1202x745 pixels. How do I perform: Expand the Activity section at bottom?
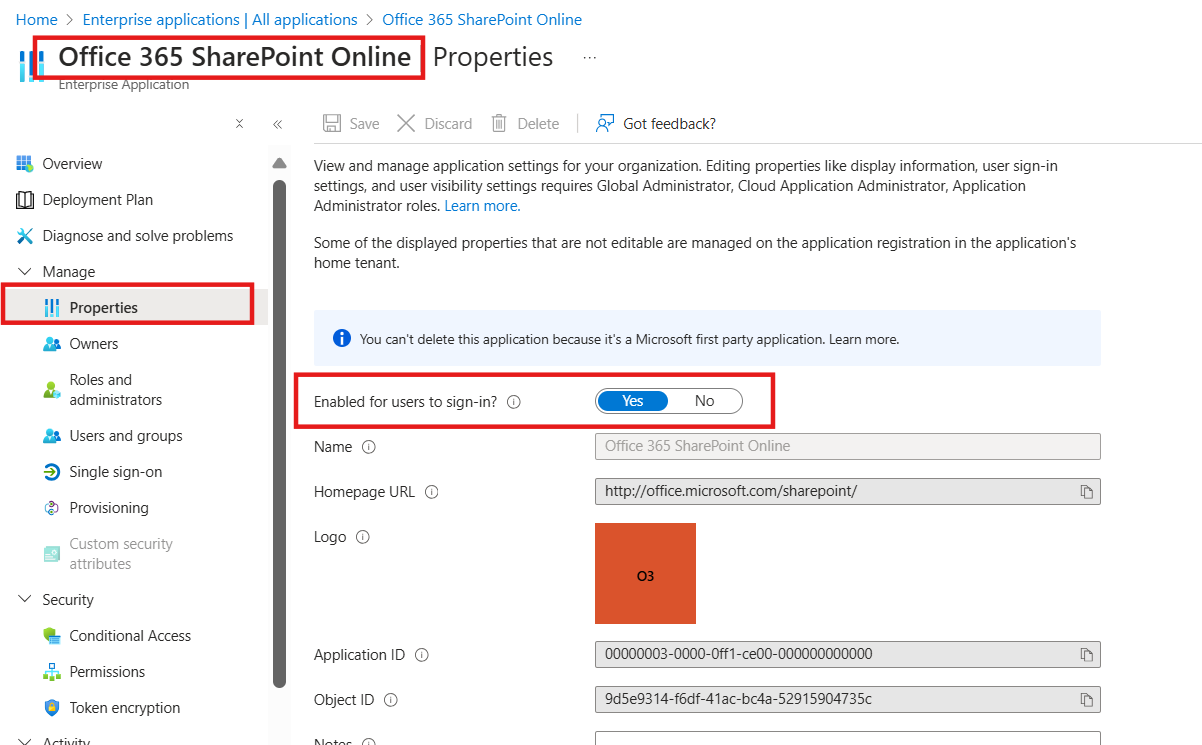click(x=25, y=741)
